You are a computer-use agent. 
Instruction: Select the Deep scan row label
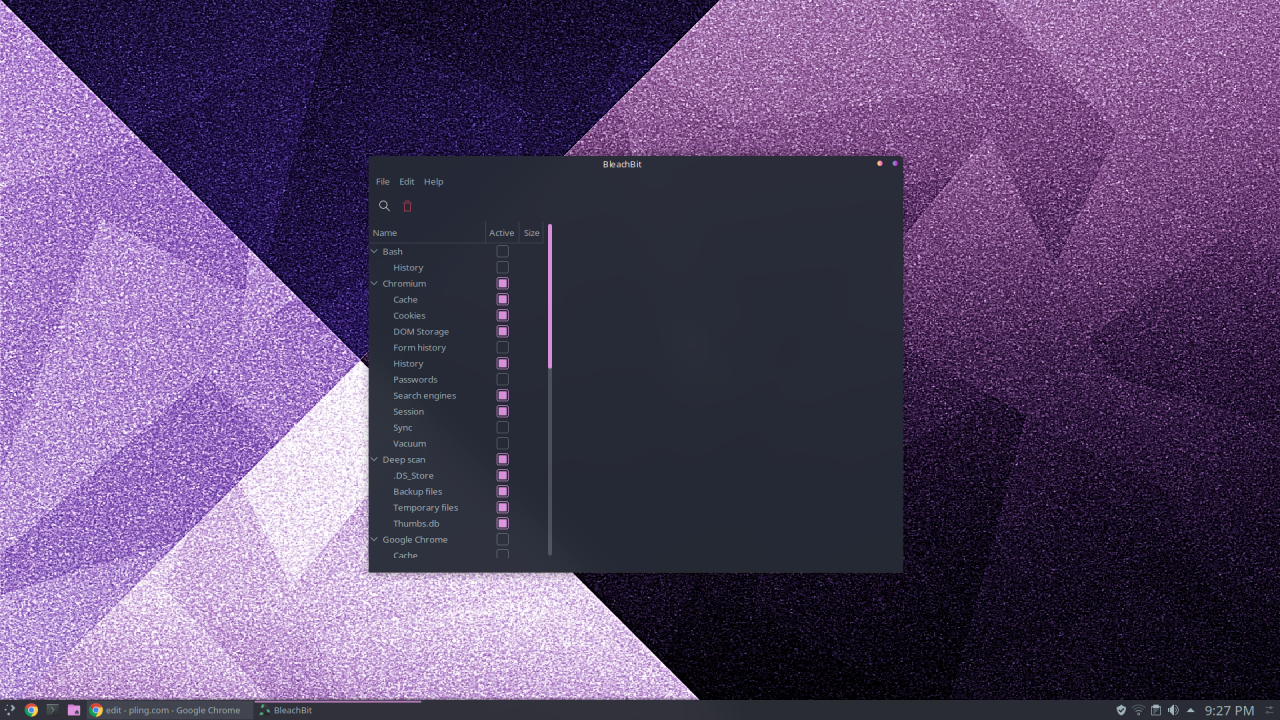click(404, 459)
